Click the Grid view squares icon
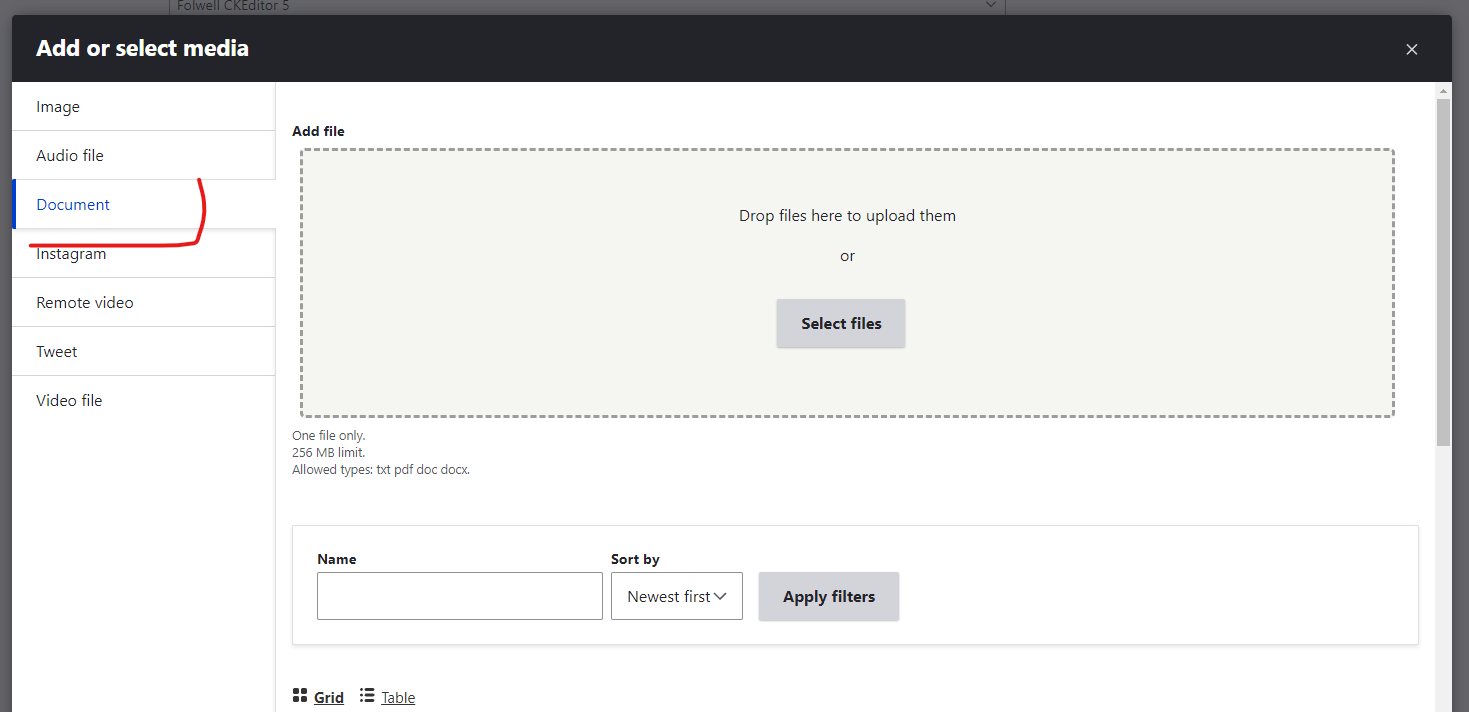This screenshot has height=712, width=1469. (x=300, y=696)
